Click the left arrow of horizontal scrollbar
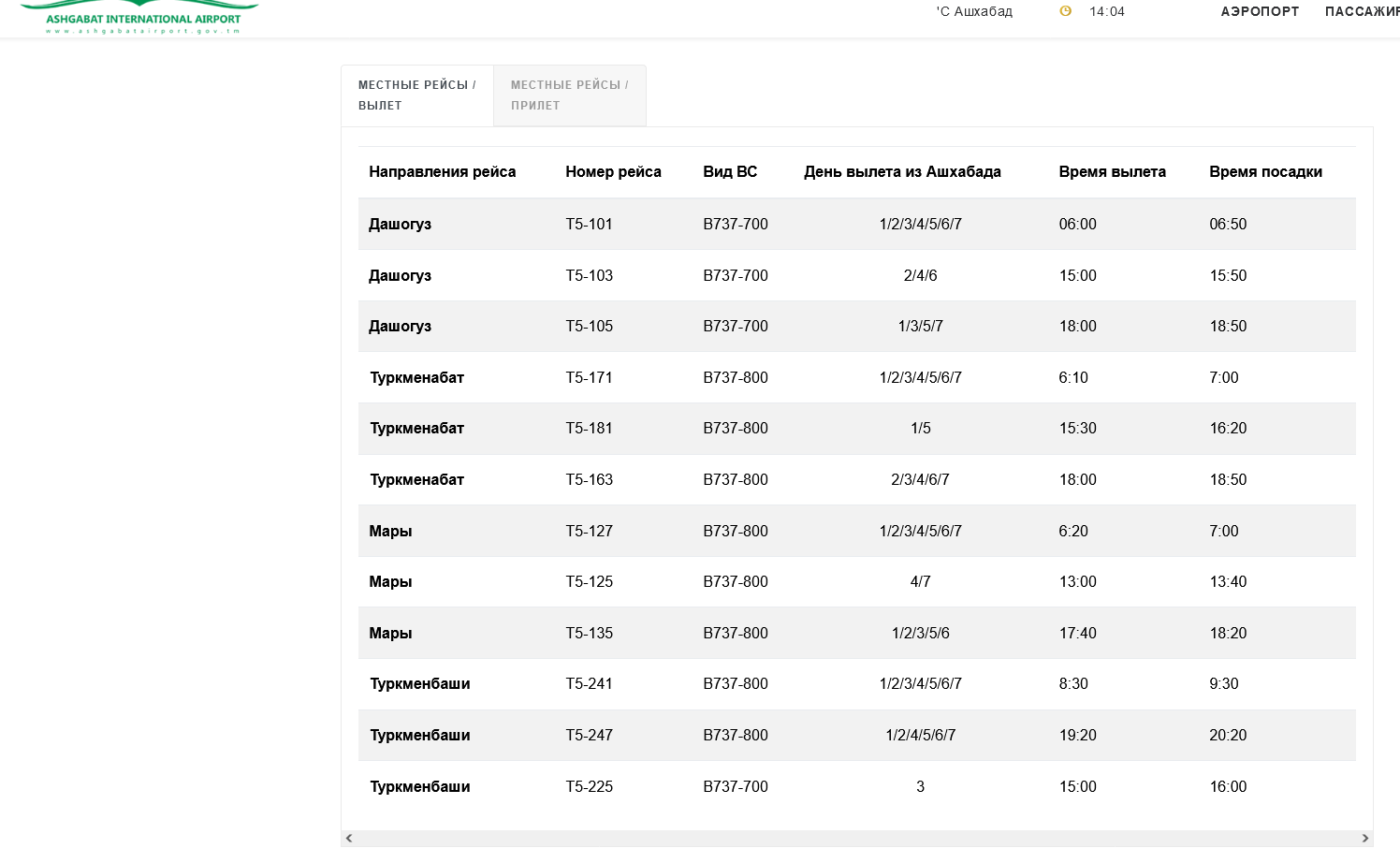 pos(349,838)
